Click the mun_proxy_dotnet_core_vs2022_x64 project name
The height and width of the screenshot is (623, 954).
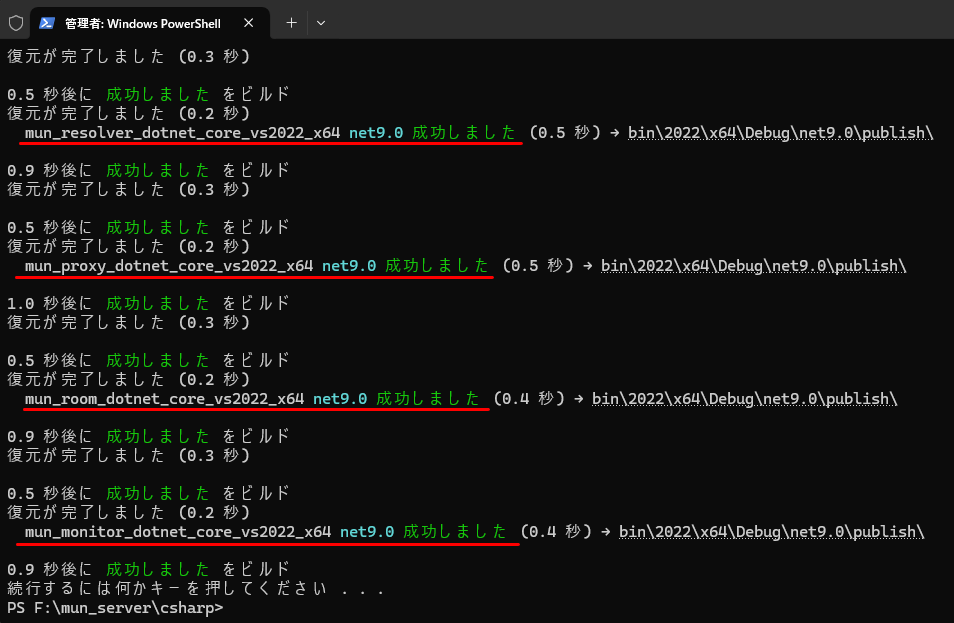click(x=169, y=265)
